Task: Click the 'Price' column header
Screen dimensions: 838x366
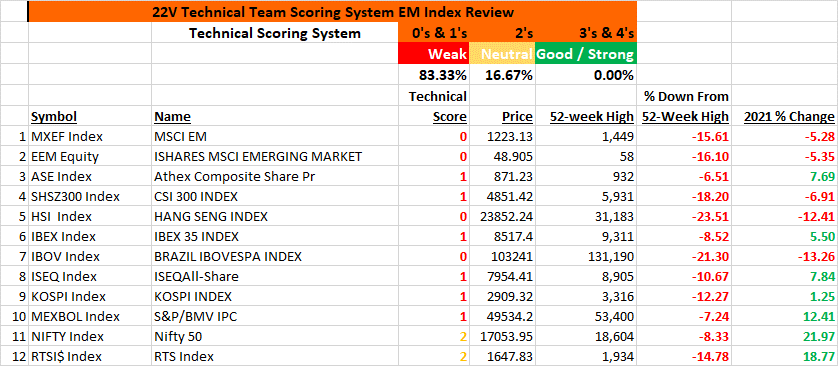Action: click(502, 116)
